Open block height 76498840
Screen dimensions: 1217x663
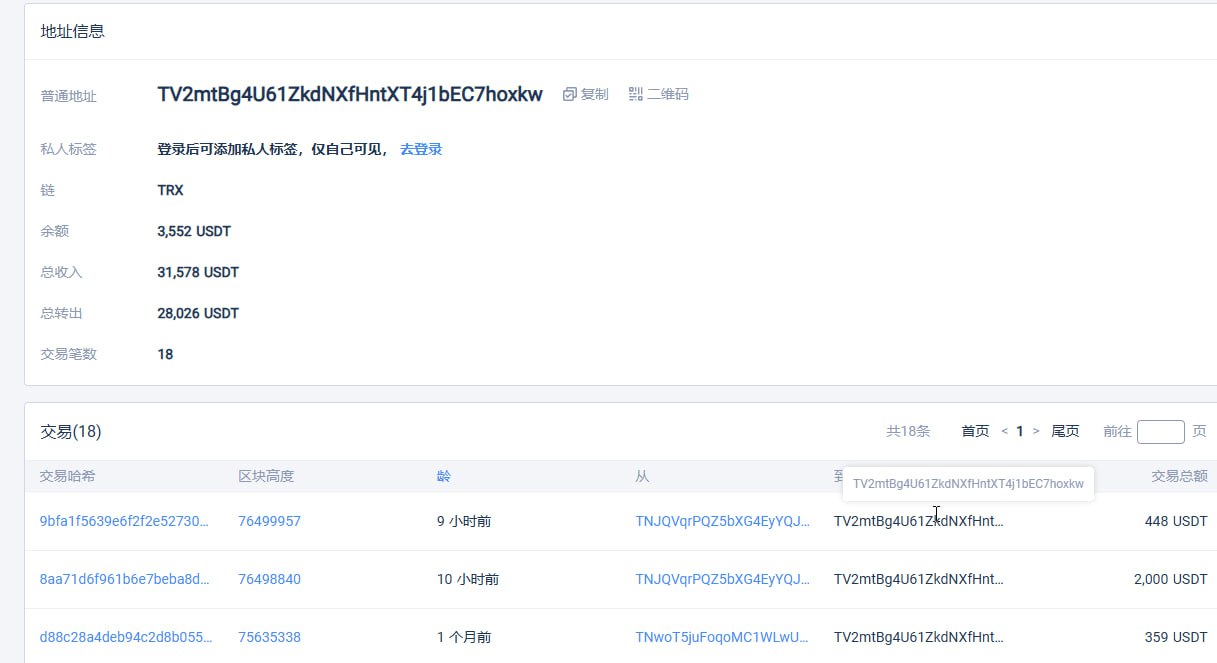pyautogui.click(x=269, y=579)
